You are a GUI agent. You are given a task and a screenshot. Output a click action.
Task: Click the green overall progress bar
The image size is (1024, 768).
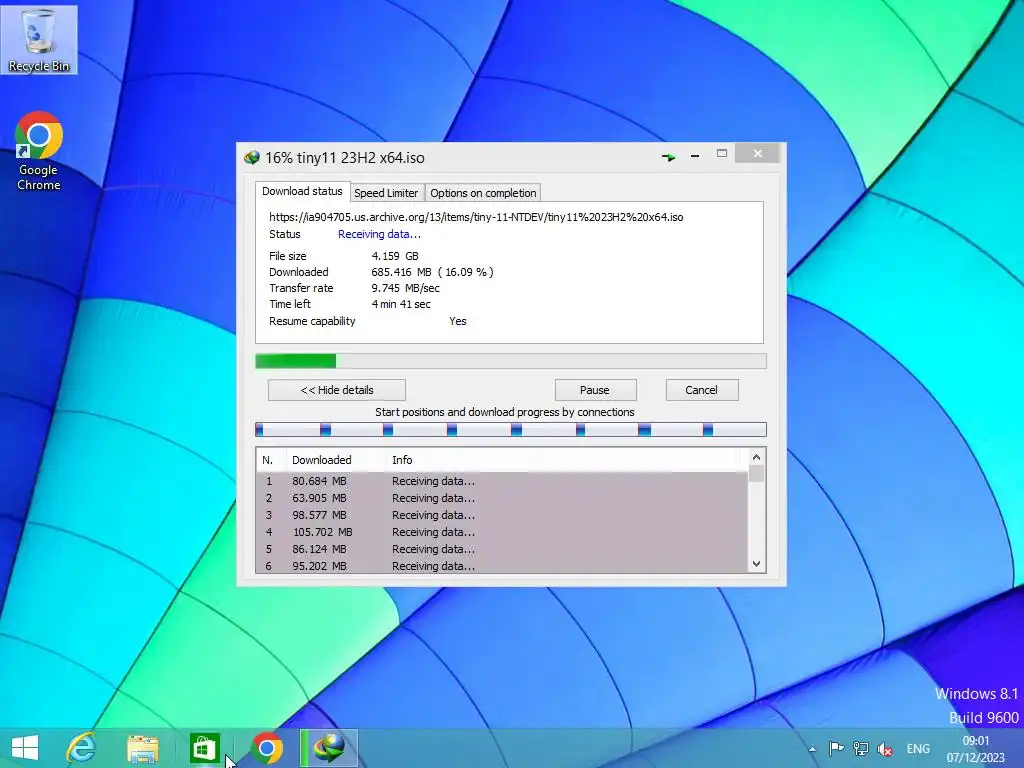511,361
